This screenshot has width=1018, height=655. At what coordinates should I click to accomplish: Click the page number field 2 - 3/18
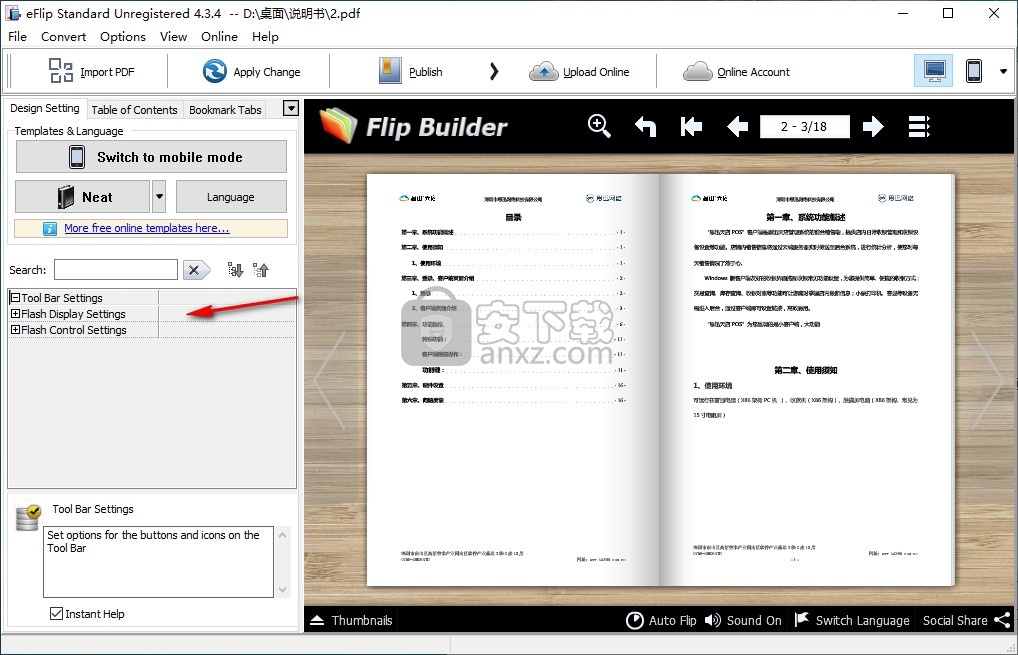[804, 127]
